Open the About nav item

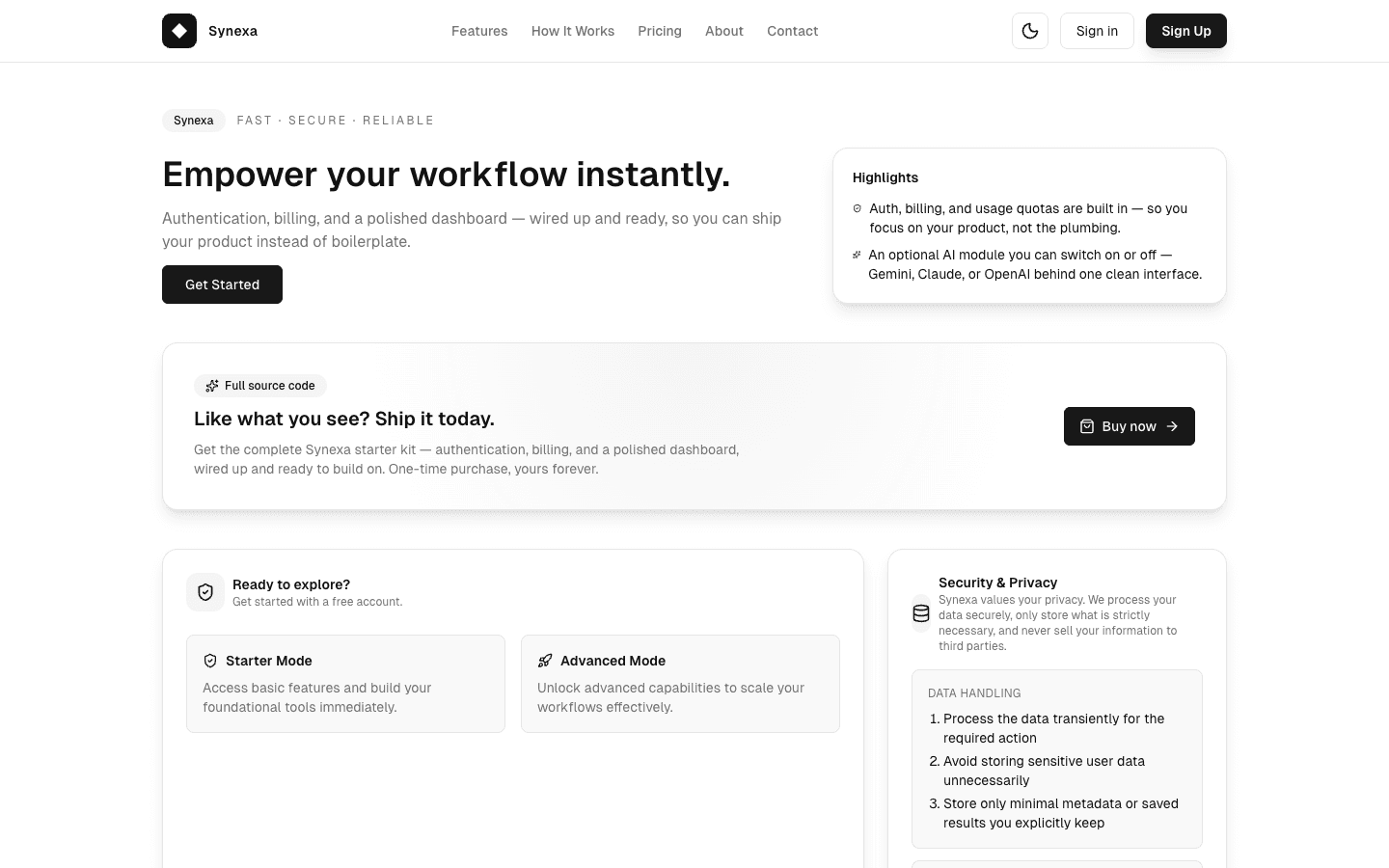724,31
